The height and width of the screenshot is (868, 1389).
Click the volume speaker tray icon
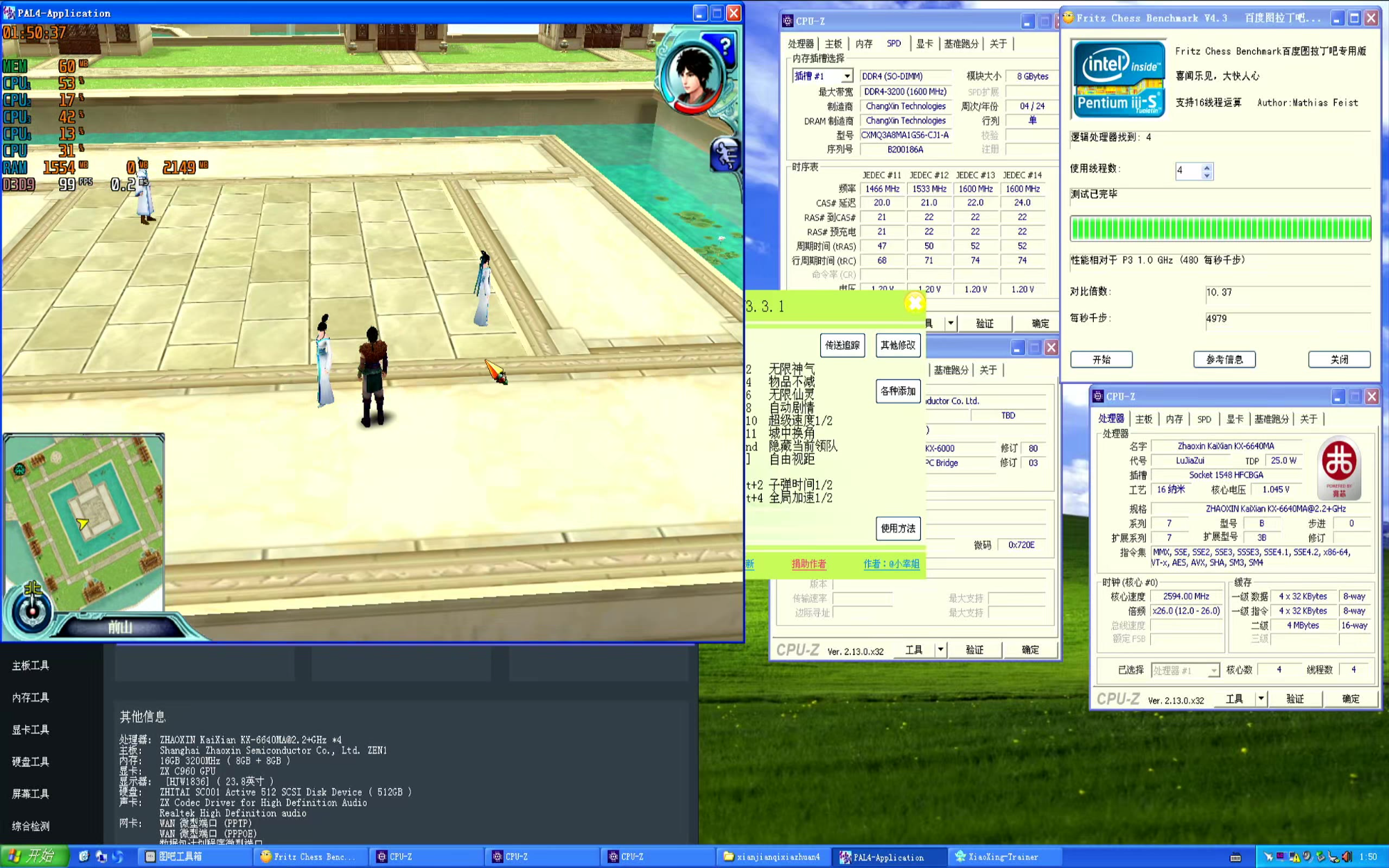pyautogui.click(x=1347, y=857)
